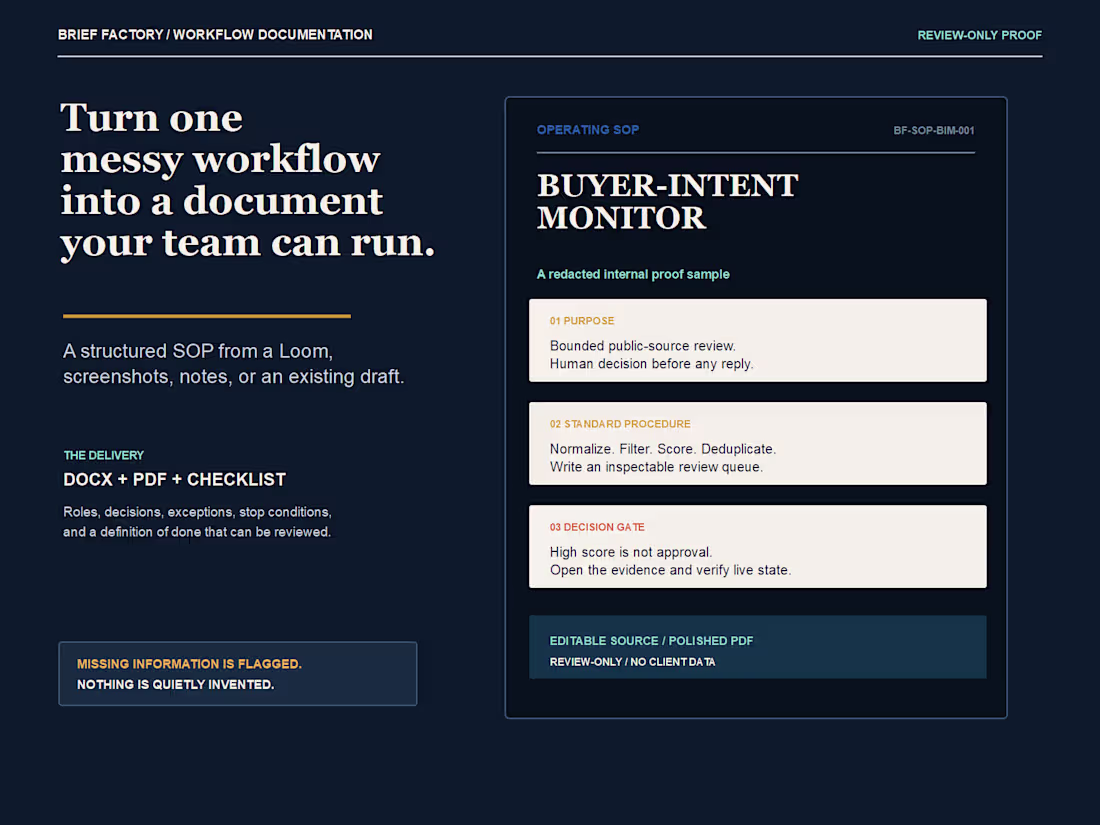Click the 'OPERATING SOP' label
This screenshot has height=825, width=1100.
588,130
